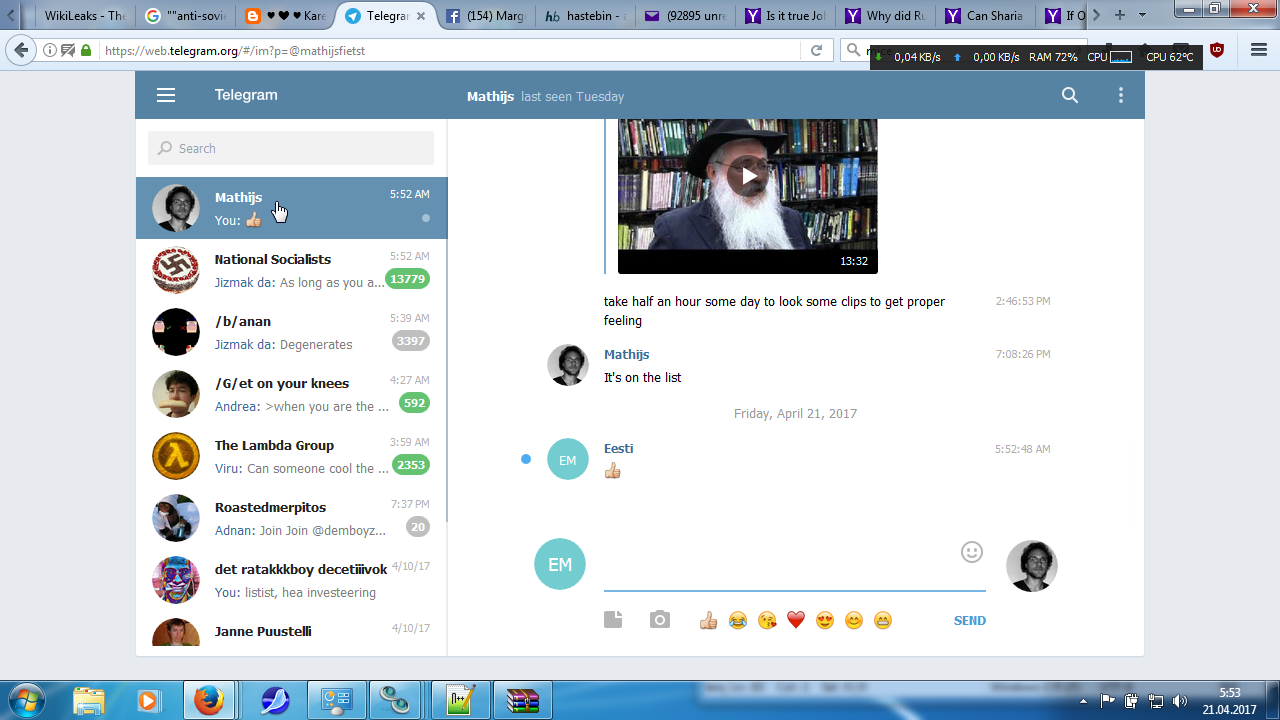Close the Telegram browser tab
The height and width of the screenshot is (720, 1280).
click(x=419, y=16)
